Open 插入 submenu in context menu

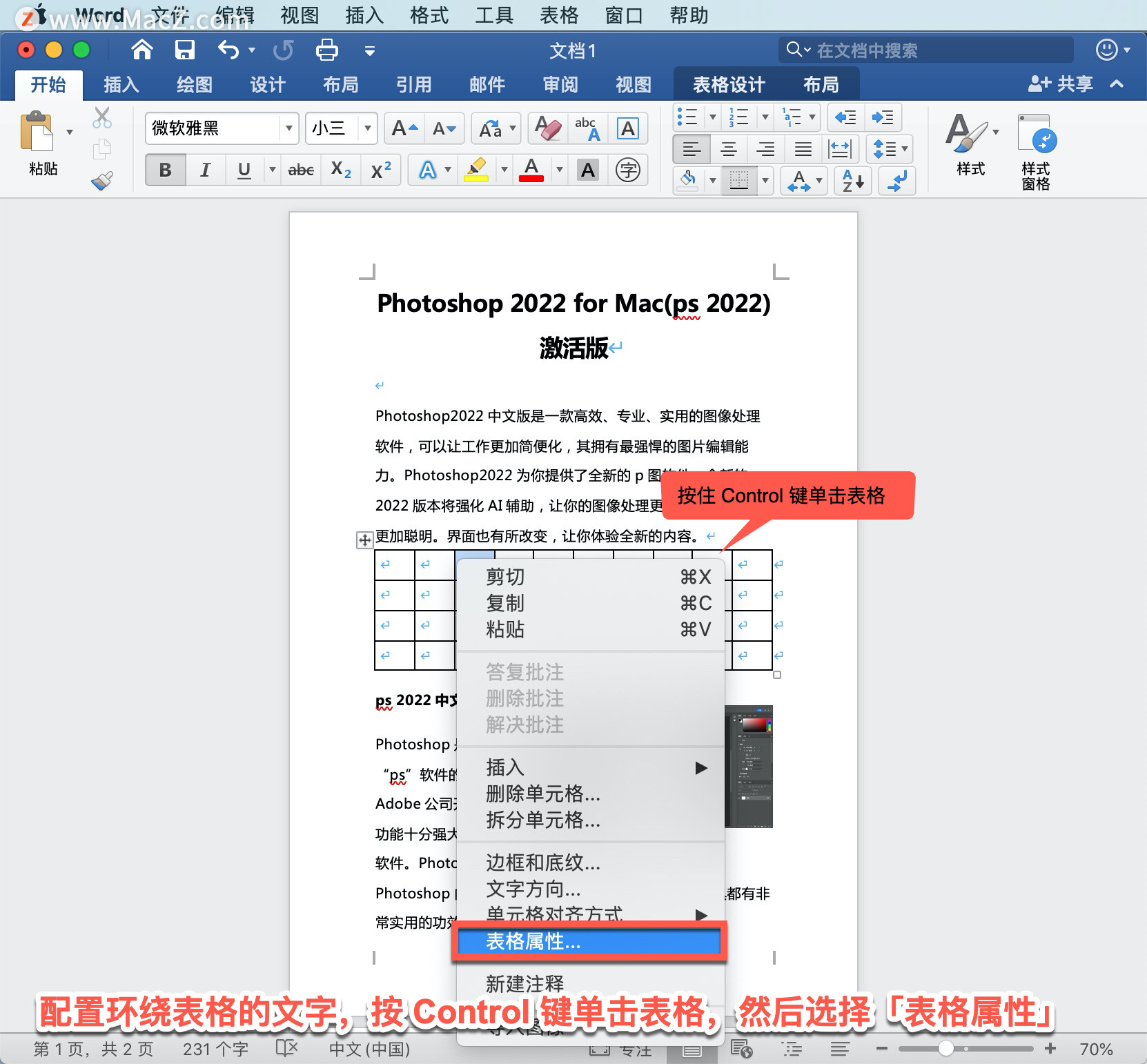click(591, 767)
